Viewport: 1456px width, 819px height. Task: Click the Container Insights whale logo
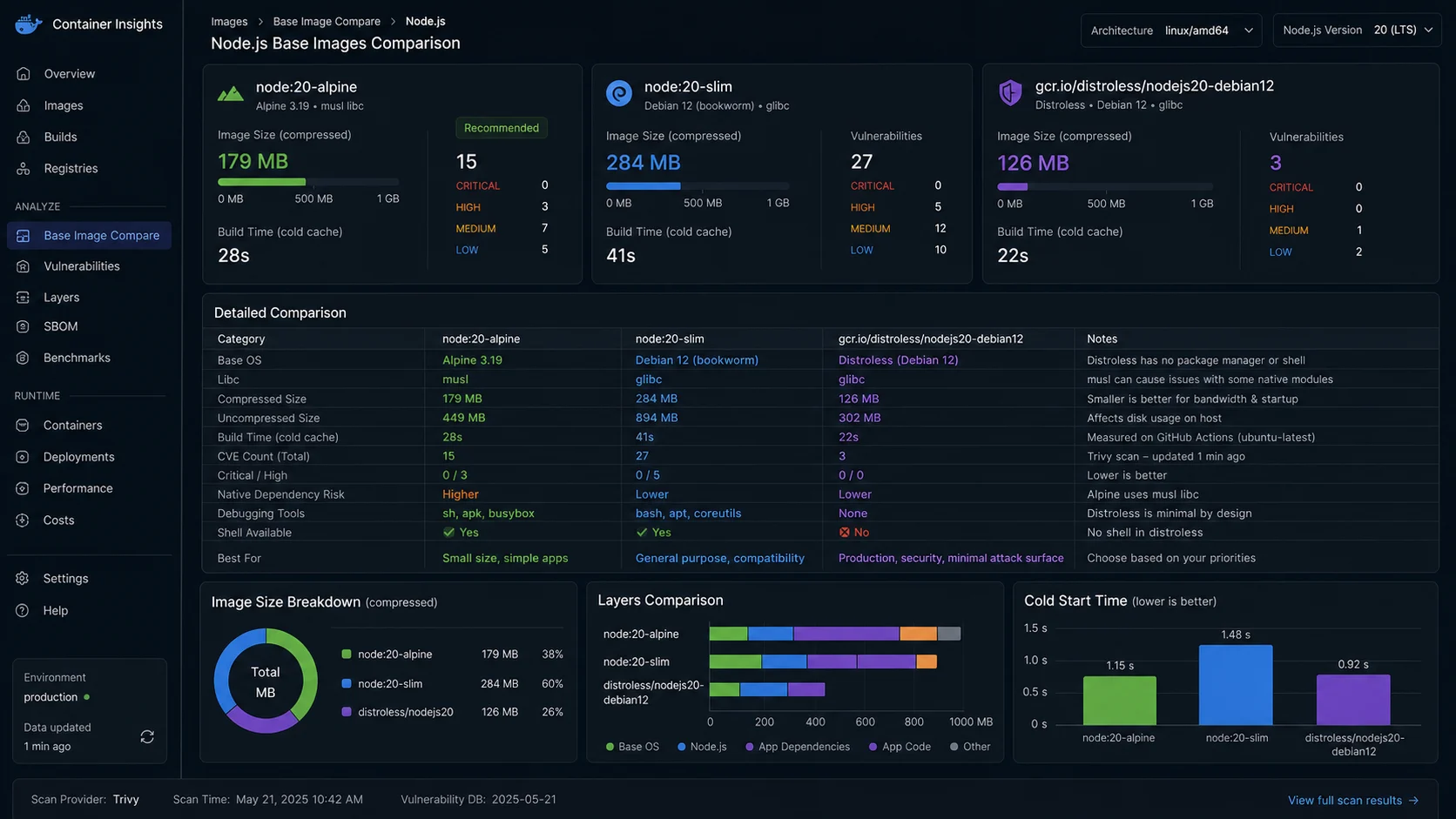tap(29, 24)
